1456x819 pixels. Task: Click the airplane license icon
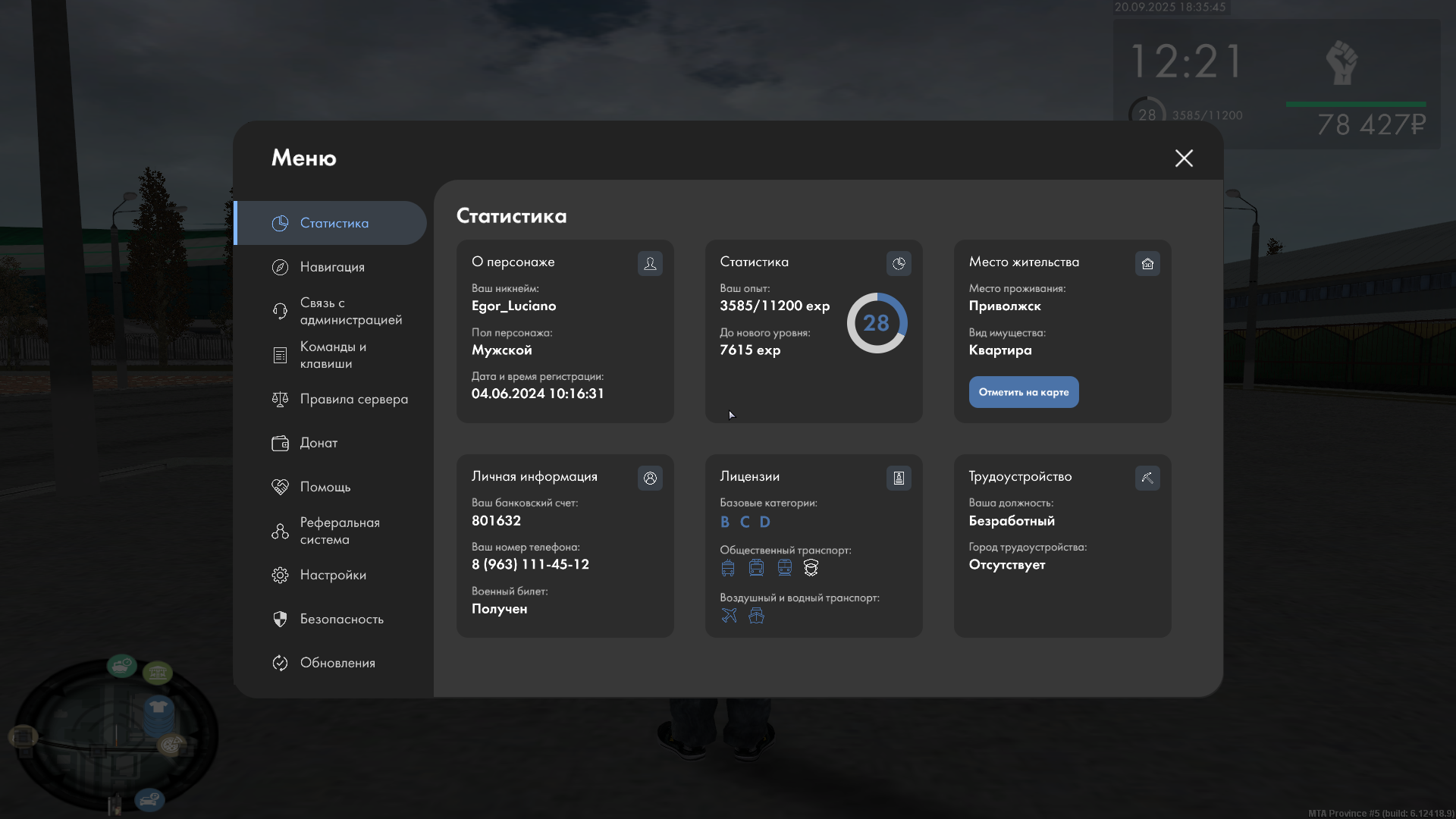click(729, 616)
